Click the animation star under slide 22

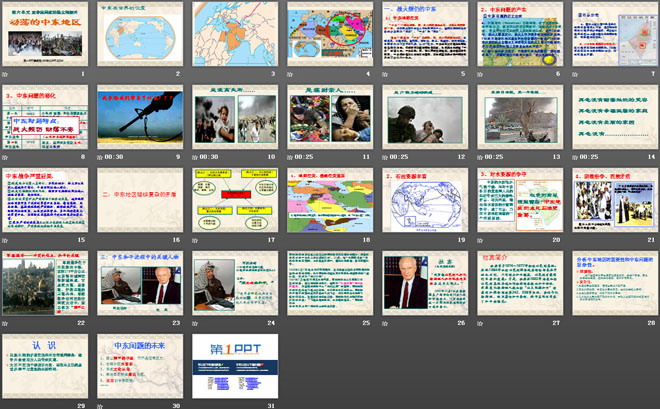(x=5, y=323)
